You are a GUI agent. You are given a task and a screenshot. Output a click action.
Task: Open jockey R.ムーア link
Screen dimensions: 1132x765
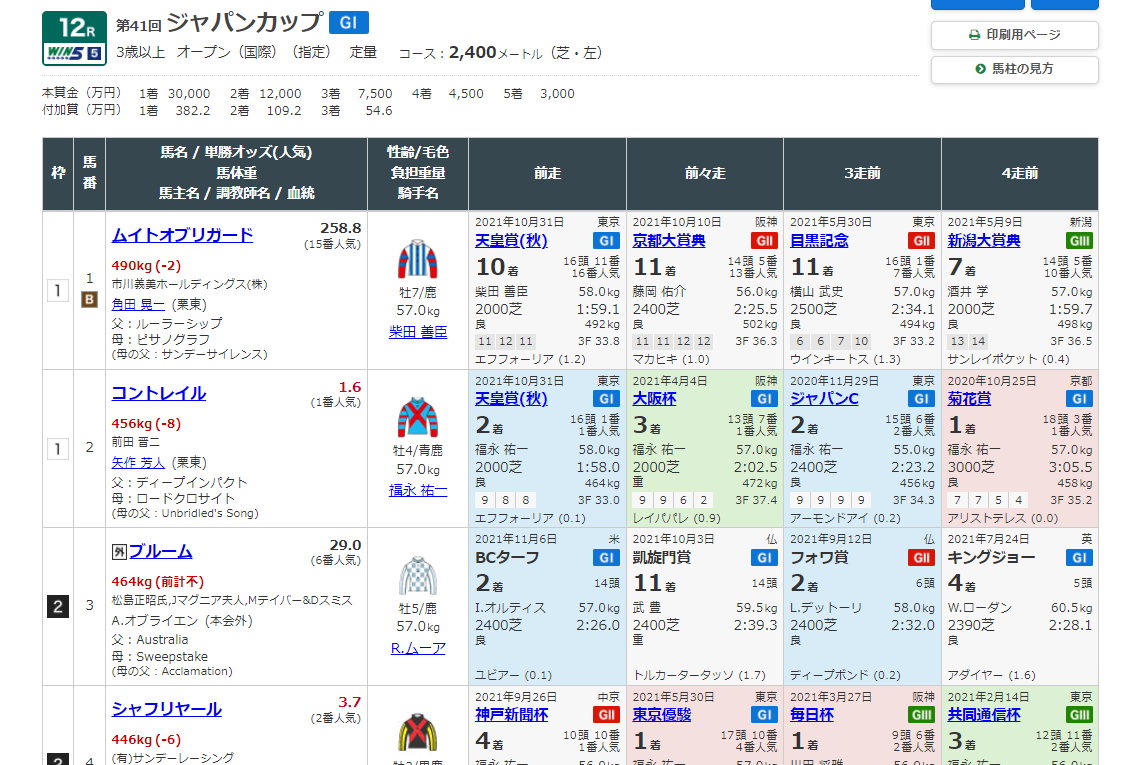click(x=418, y=649)
